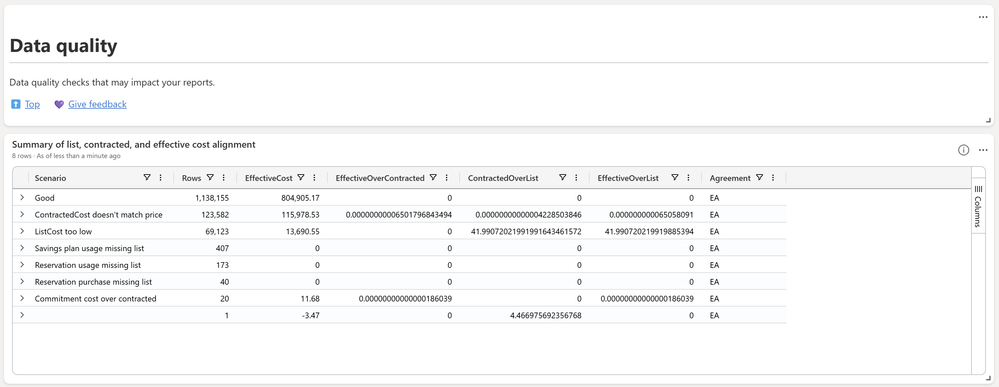Filter the EffectiveOverContracted column
Image resolution: width=999 pixels, height=387 pixels.
pyautogui.click(x=433, y=178)
